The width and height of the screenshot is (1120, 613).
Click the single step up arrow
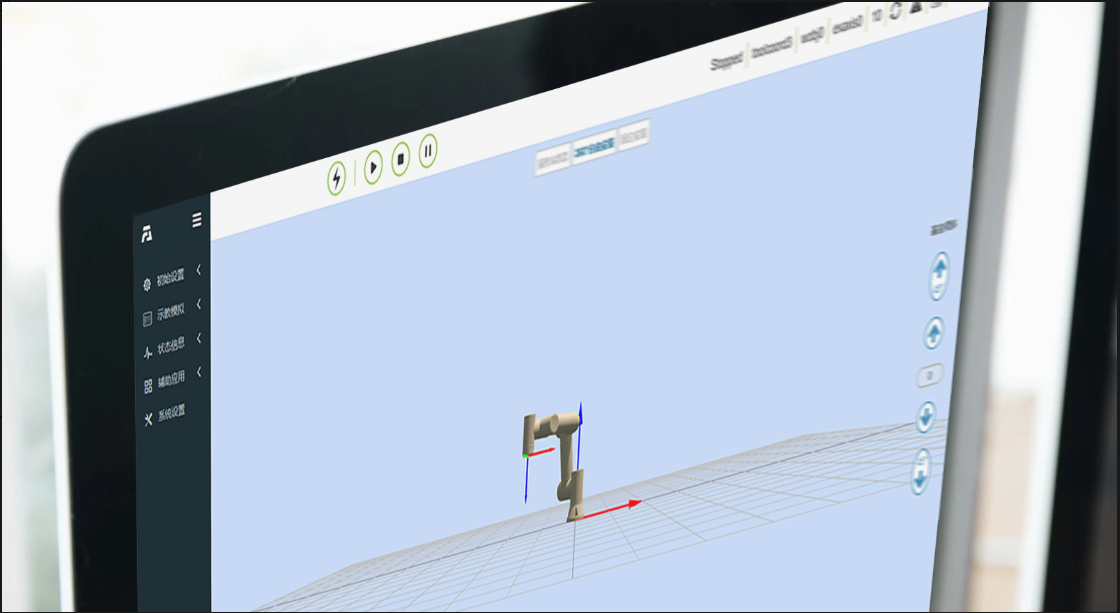point(934,333)
